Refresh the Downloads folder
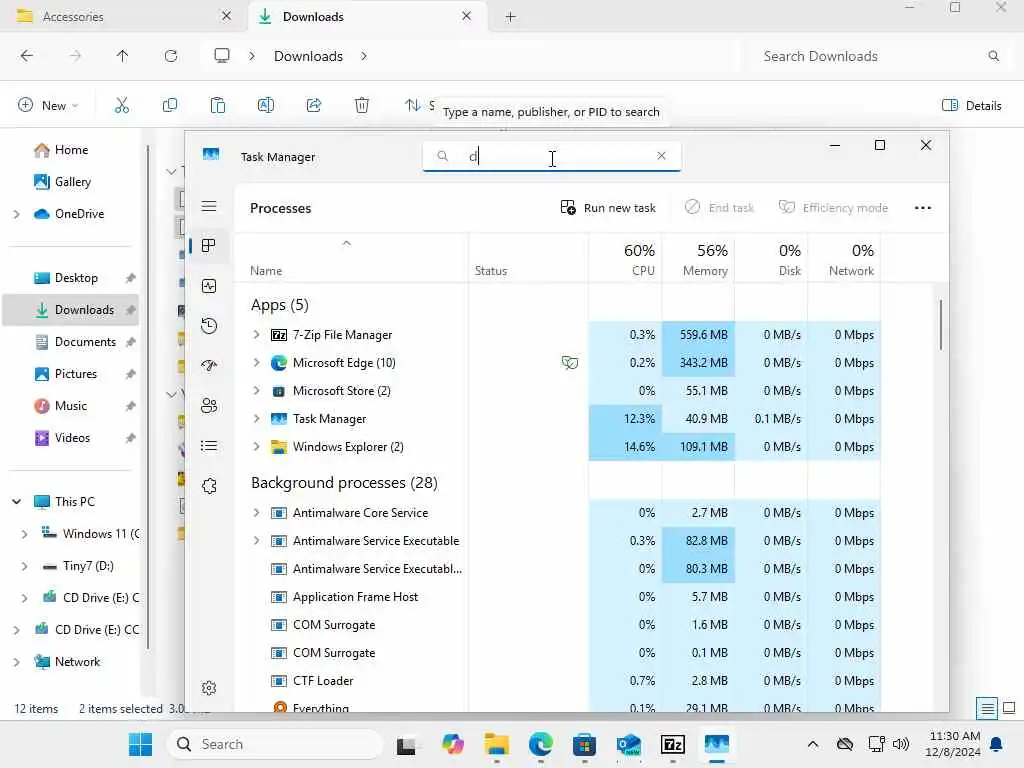The width and height of the screenshot is (1024, 768). [171, 56]
